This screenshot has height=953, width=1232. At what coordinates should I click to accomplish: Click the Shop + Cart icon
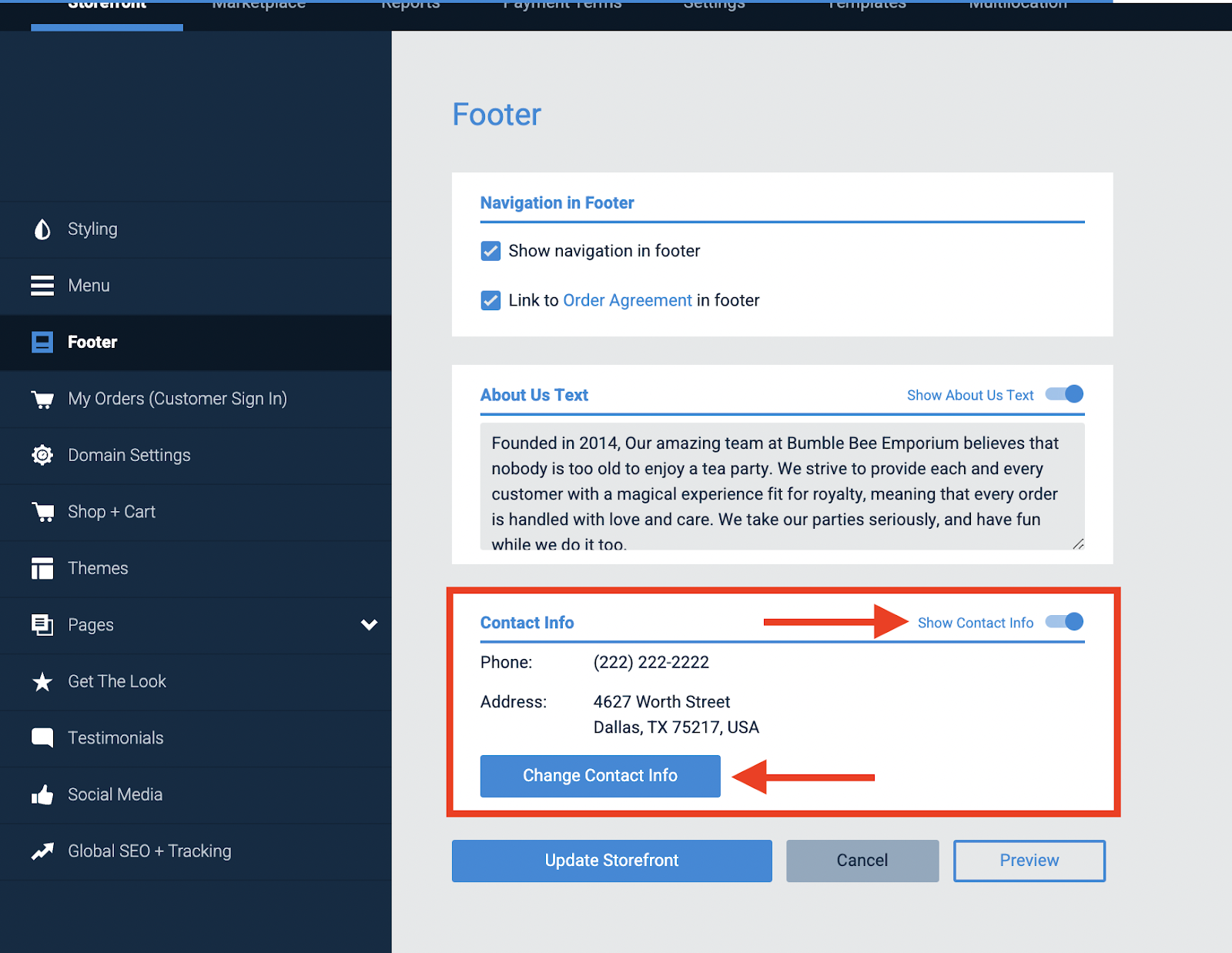(42, 511)
